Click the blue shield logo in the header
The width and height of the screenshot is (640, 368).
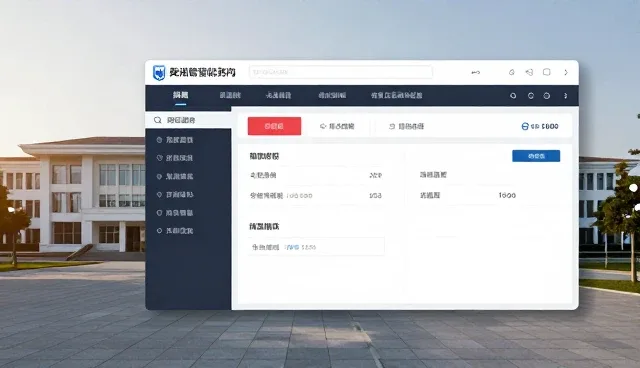pyautogui.click(x=159, y=73)
